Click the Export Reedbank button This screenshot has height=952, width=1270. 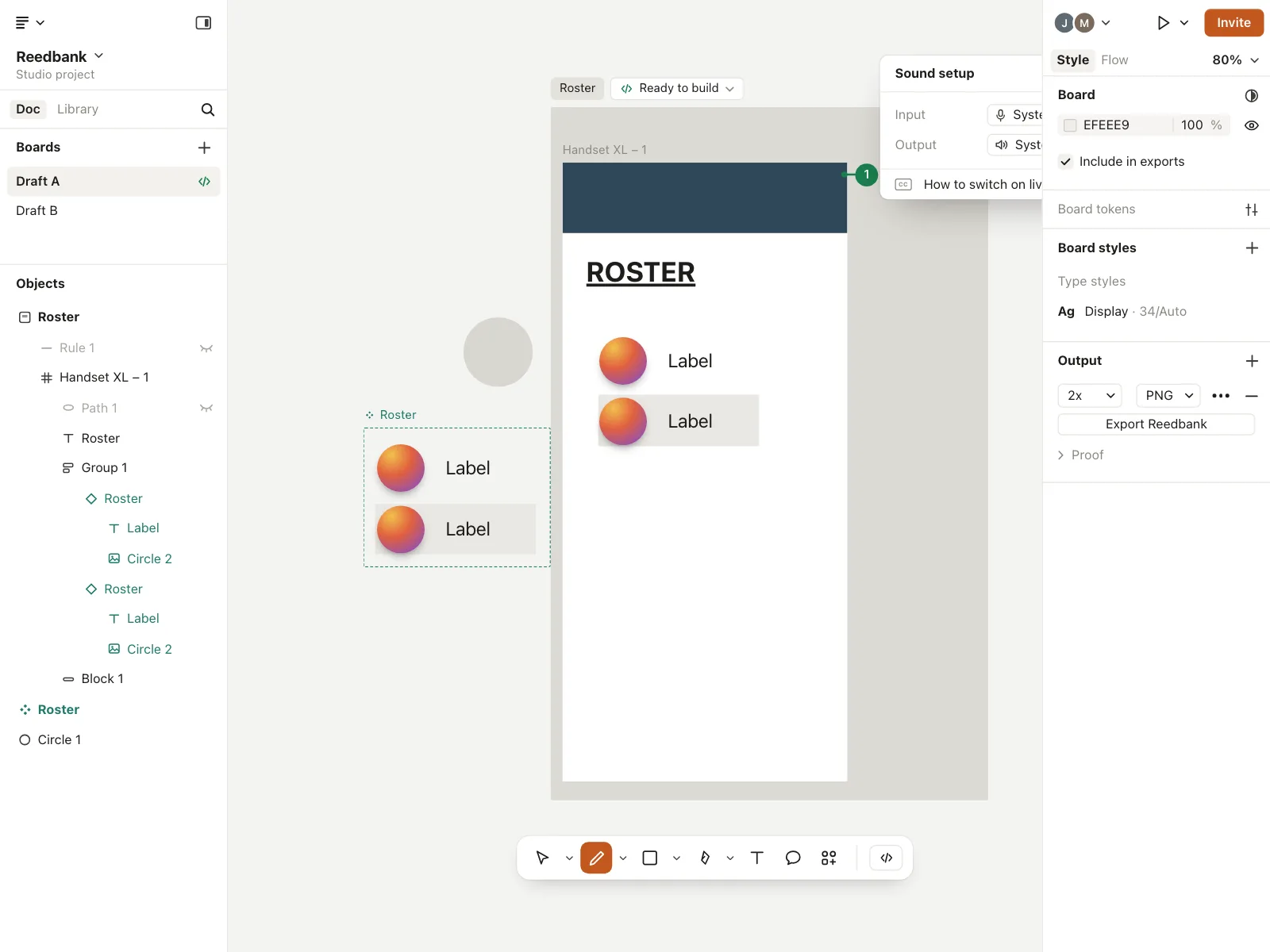(1156, 424)
